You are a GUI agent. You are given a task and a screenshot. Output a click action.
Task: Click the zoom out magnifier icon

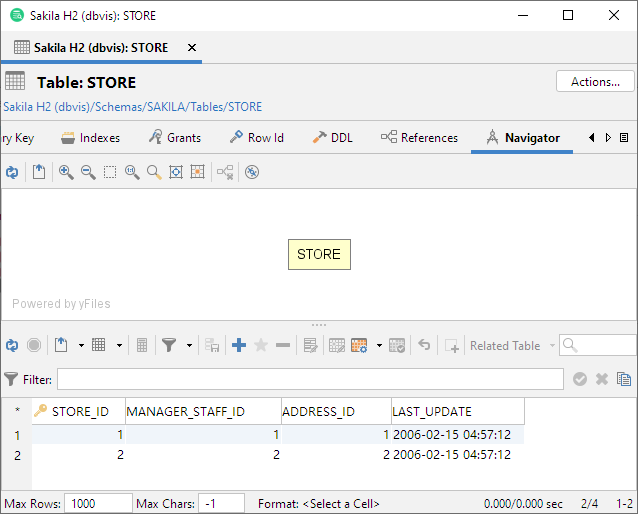pyautogui.click(x=88, y=172)
